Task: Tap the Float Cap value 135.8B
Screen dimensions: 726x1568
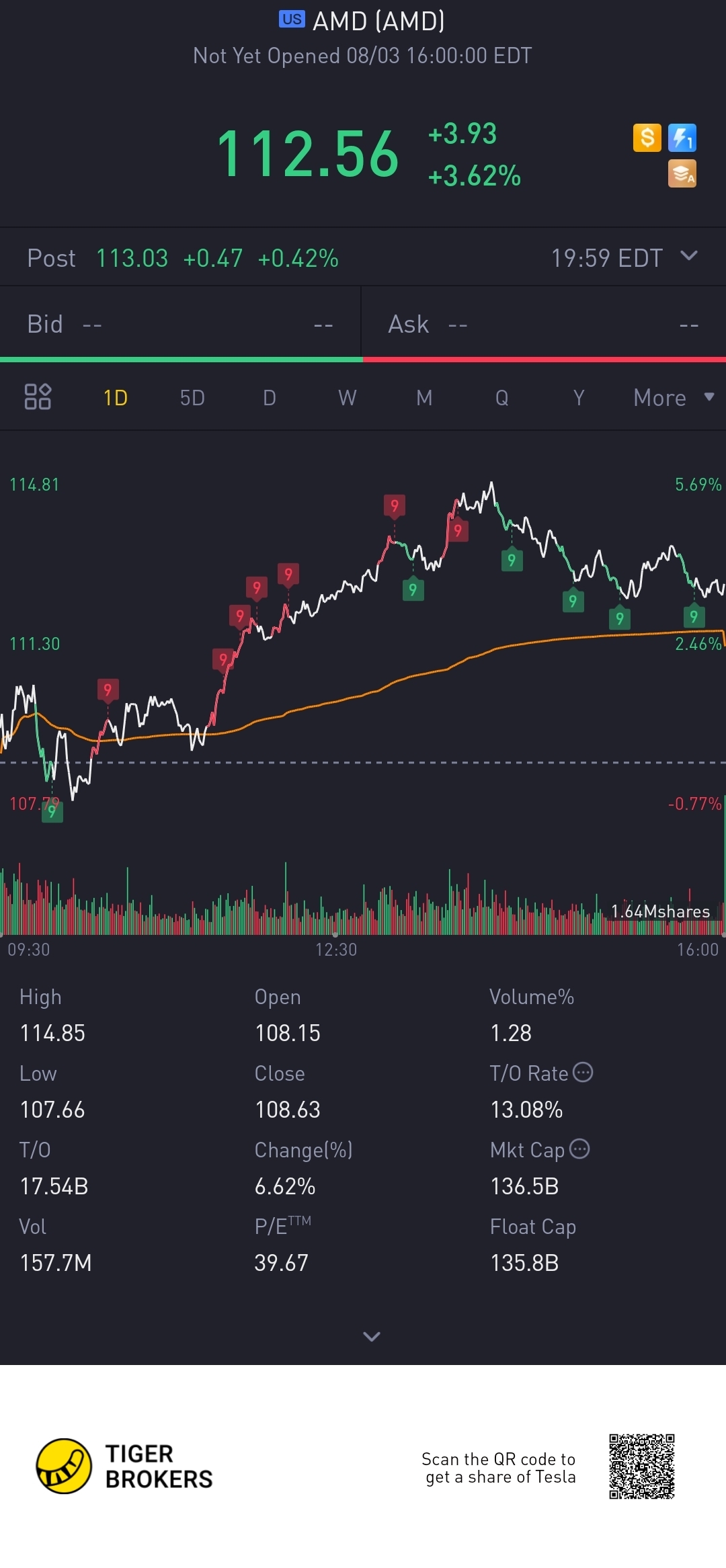Action: click(x=524, y=1263)
